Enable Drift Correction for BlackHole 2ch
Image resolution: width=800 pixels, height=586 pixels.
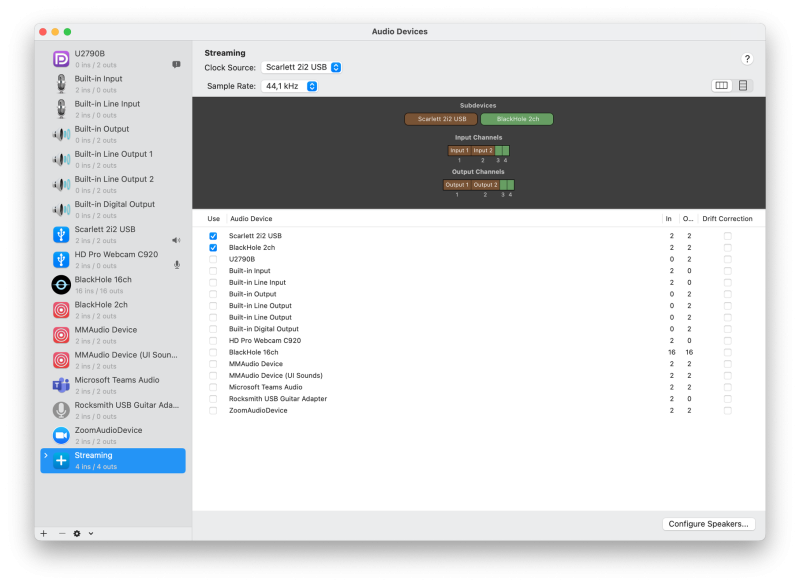(728, 248)
